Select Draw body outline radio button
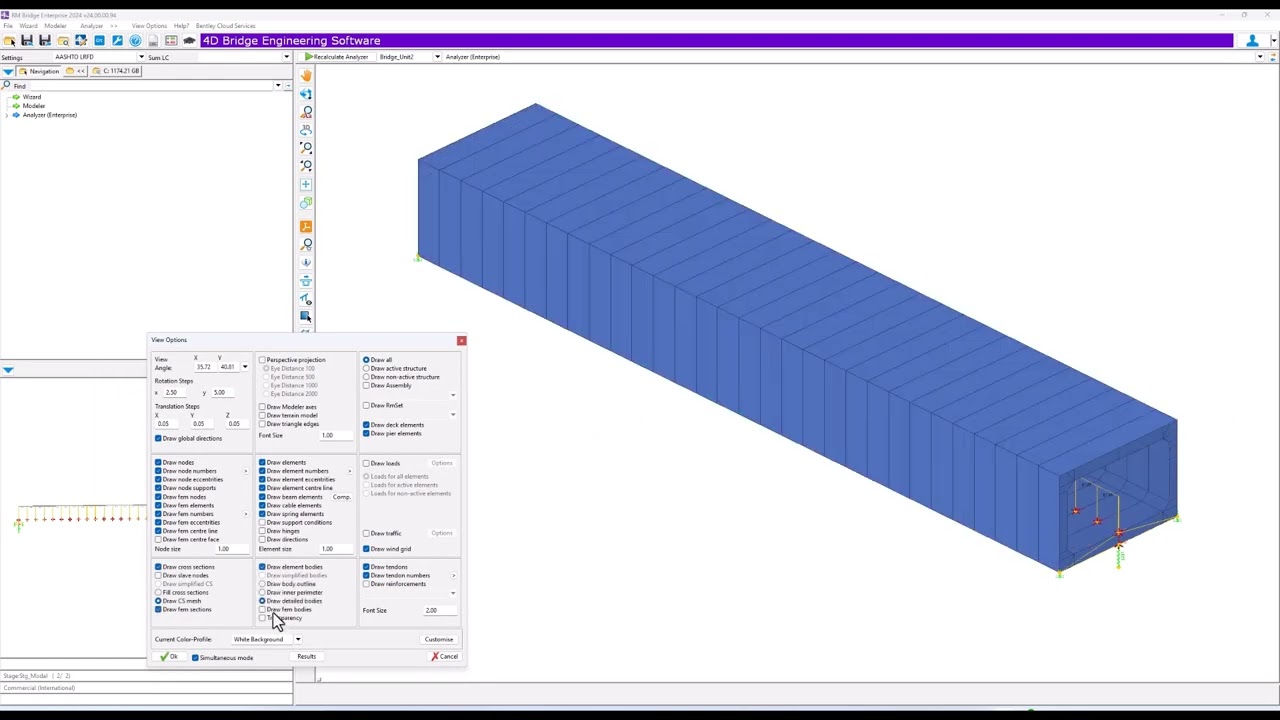Viewport: 1280px width, 720px height. 262,584
